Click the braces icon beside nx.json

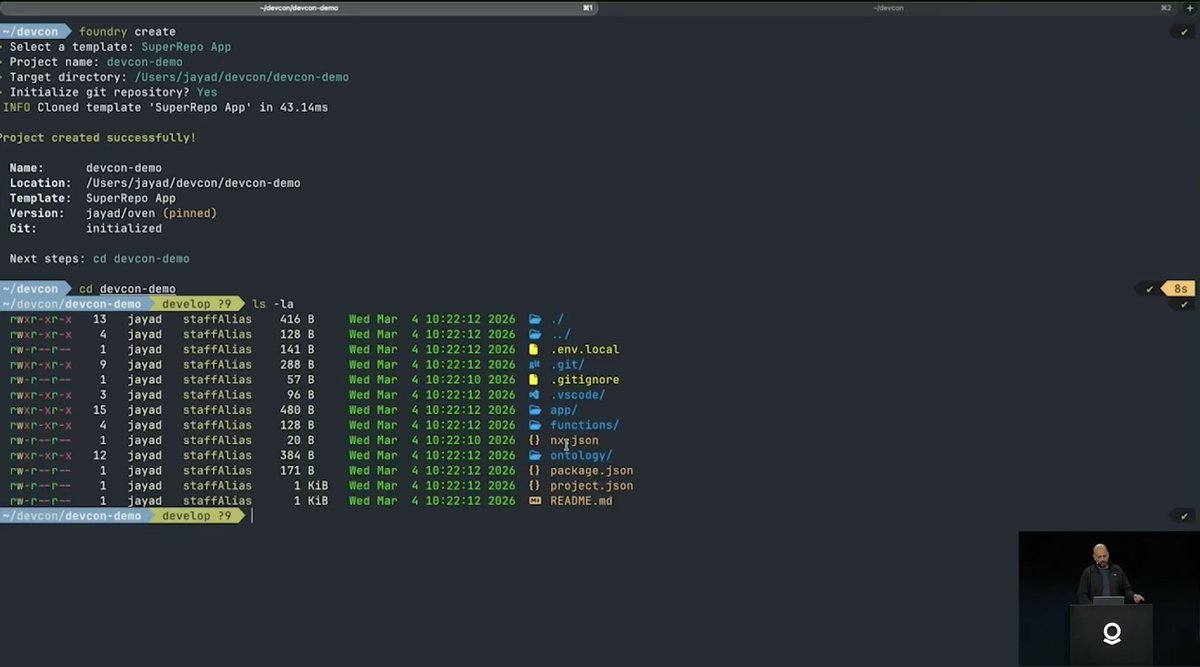click(x=535, y=440)
